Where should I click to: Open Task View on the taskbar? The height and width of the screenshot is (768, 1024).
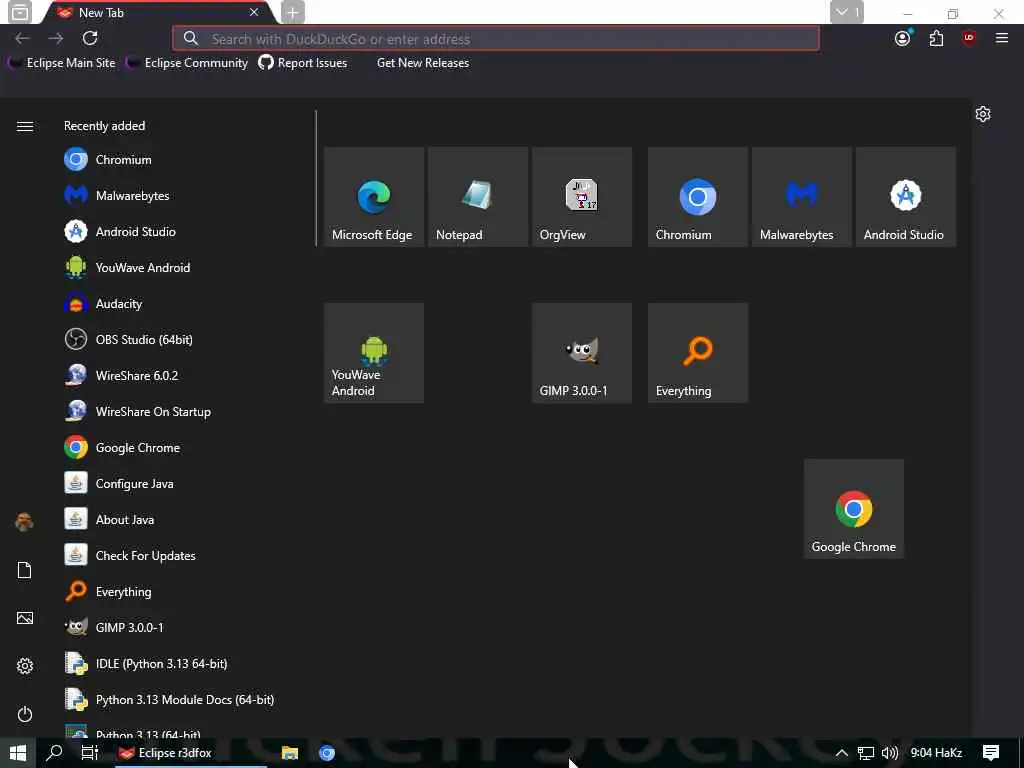click(89, 753)
